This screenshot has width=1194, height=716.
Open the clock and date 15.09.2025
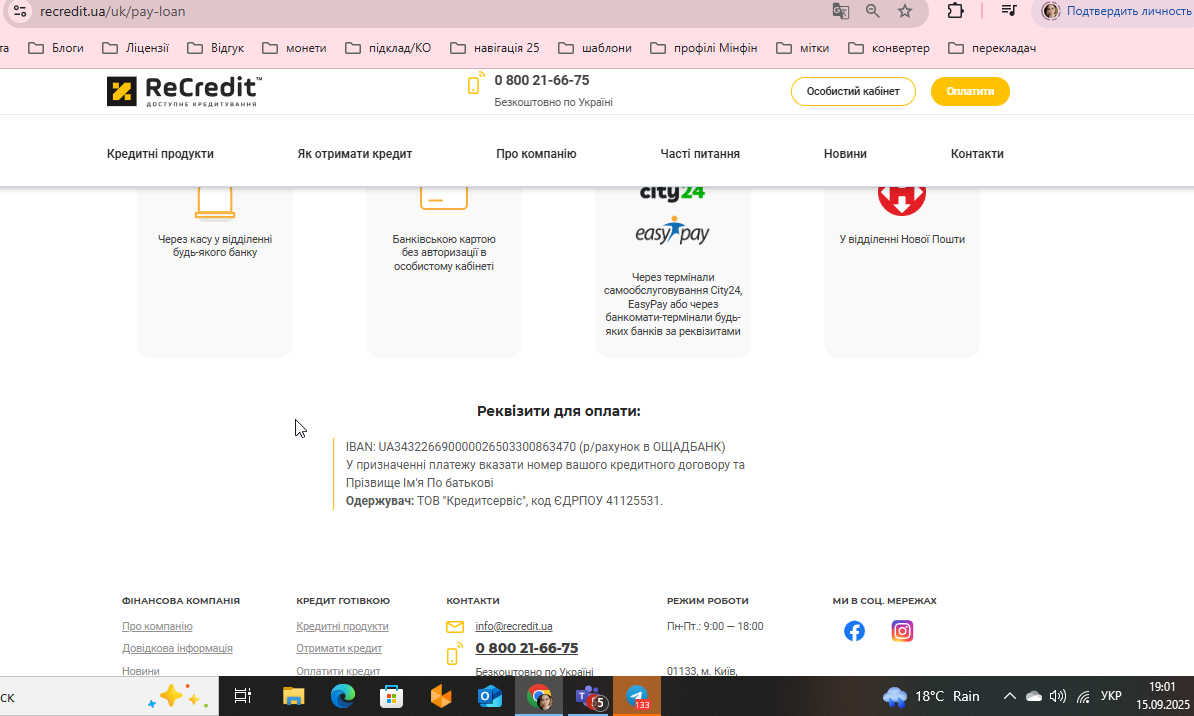coord(1162,696)
